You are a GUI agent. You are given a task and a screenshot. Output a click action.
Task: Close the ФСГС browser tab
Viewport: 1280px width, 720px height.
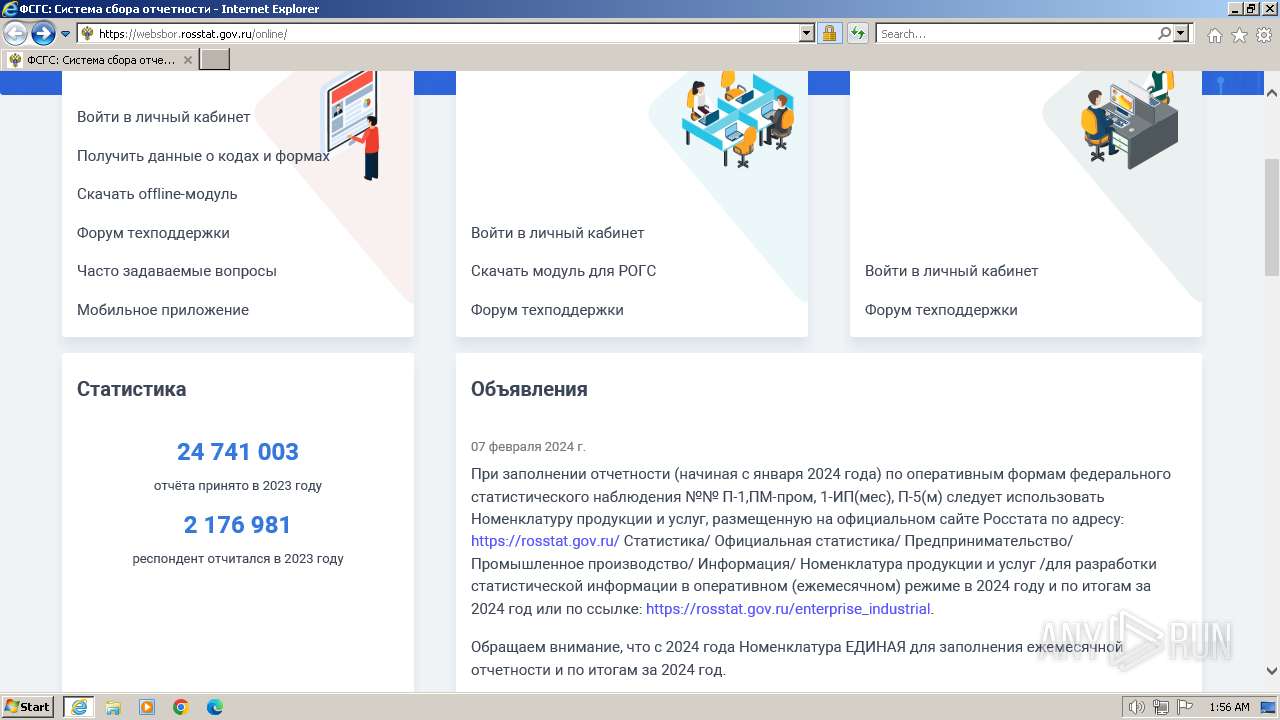point(188,60)
